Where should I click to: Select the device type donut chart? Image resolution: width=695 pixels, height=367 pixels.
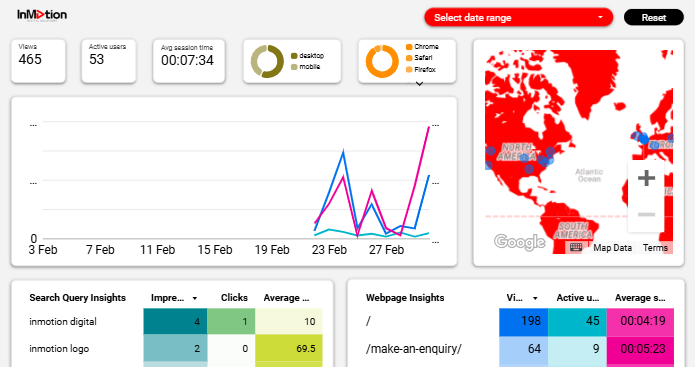click(267, 61)
